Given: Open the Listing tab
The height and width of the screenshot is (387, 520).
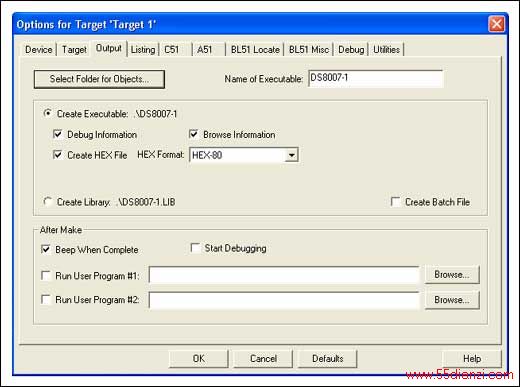Looking at the screenshot, I should tap(143, 50).
